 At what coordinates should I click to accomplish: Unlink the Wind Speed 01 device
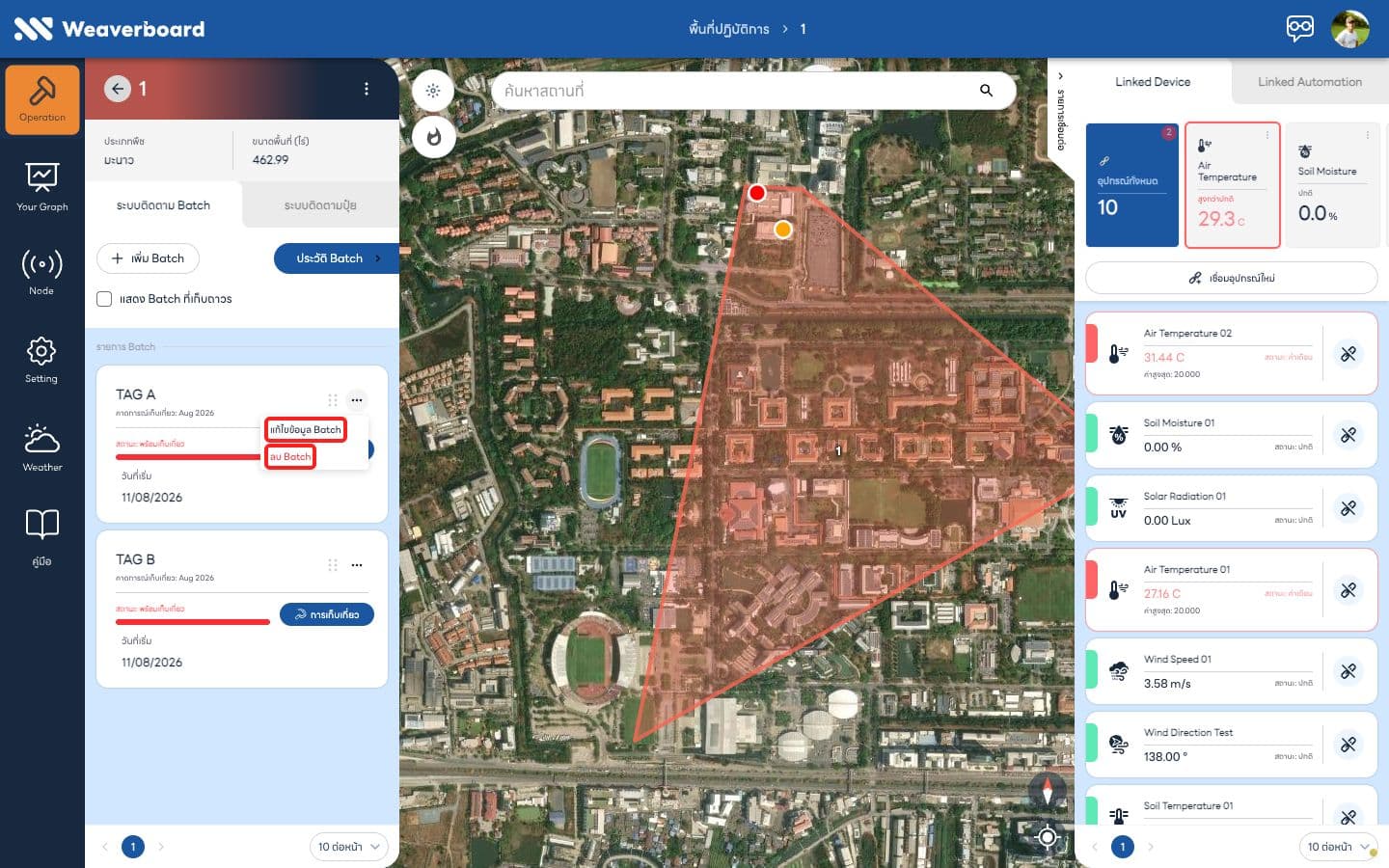click(x=1348, y=671)
